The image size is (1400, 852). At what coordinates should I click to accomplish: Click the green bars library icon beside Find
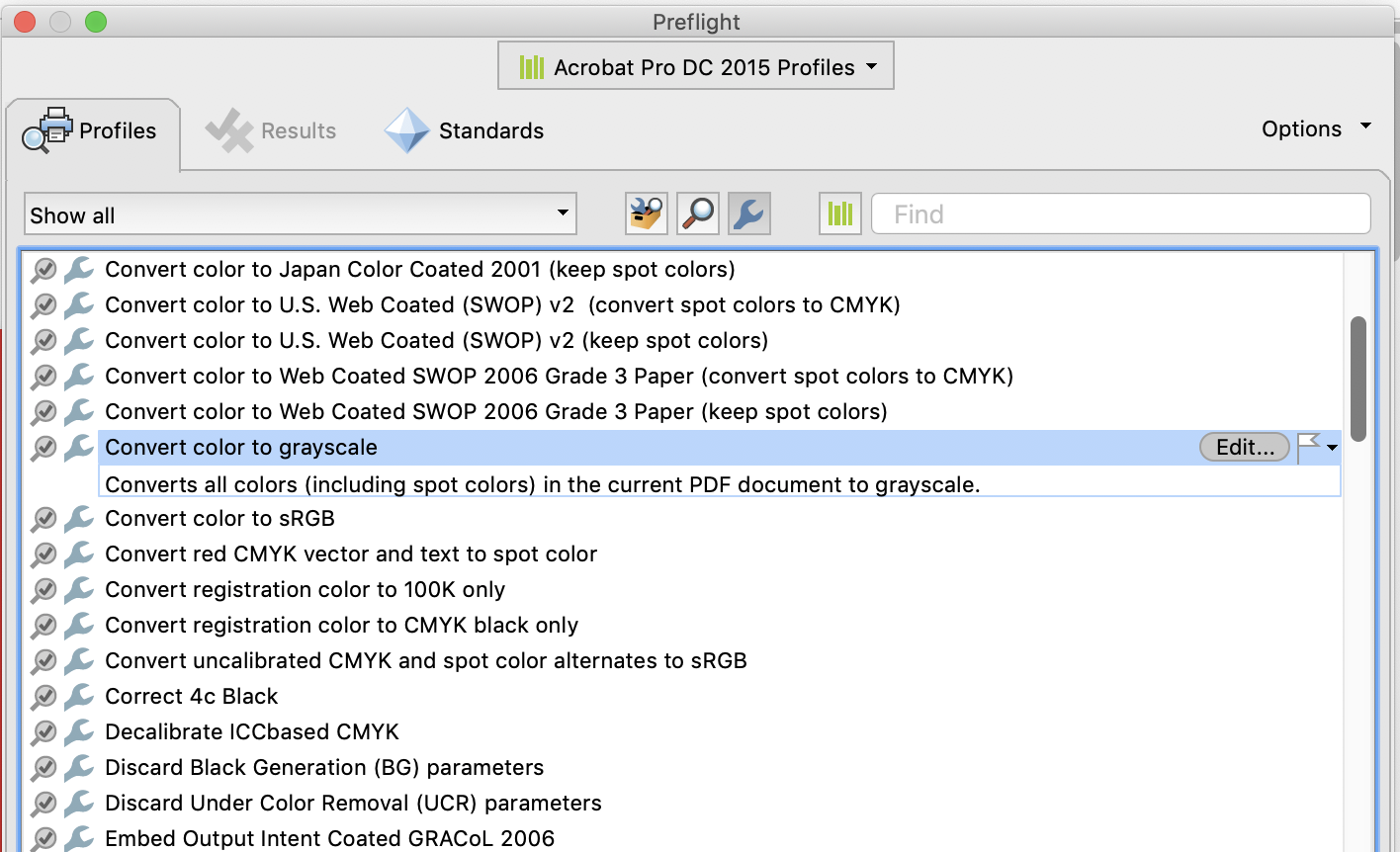(839, 213)
